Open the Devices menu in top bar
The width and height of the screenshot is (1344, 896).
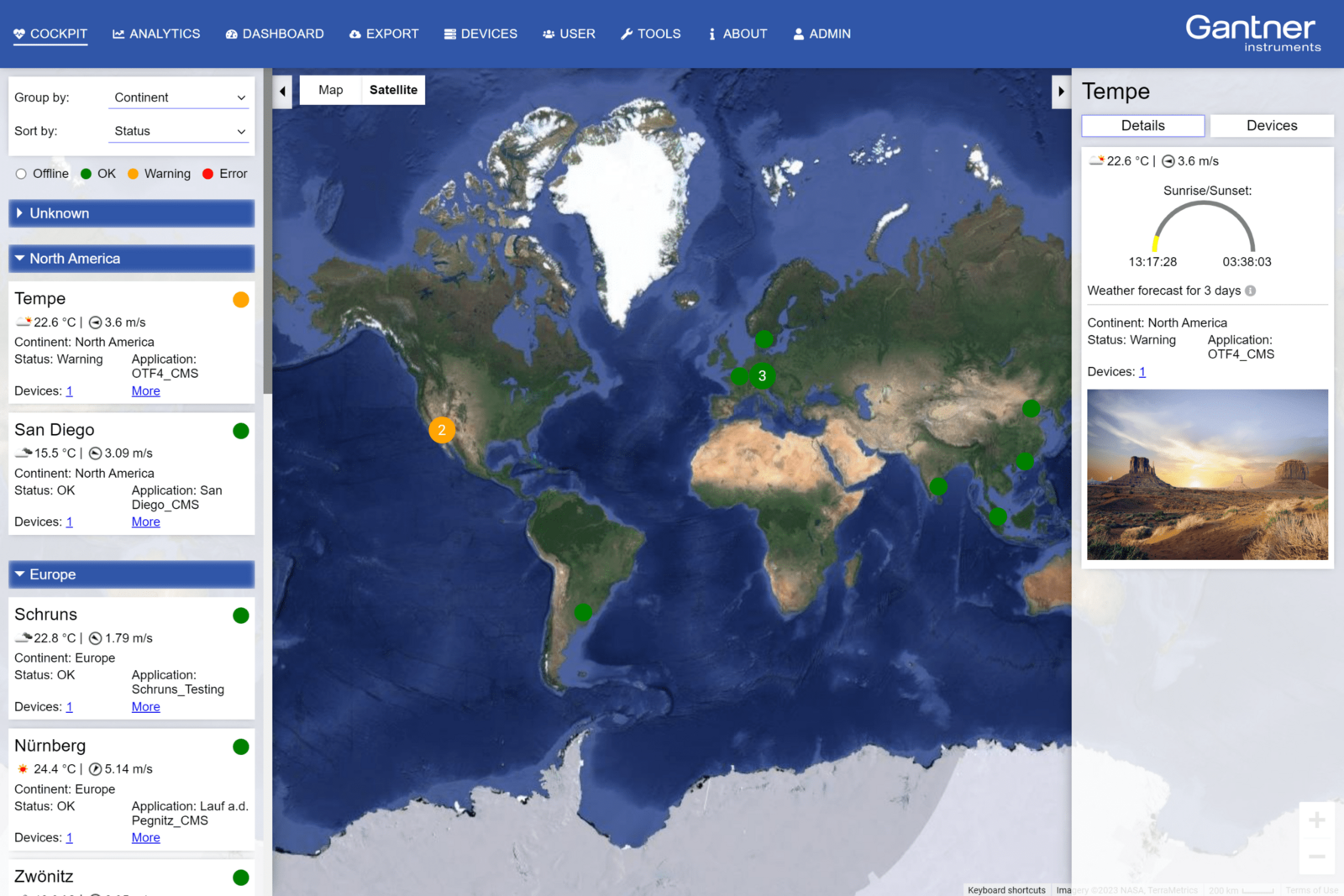(480, 34)
